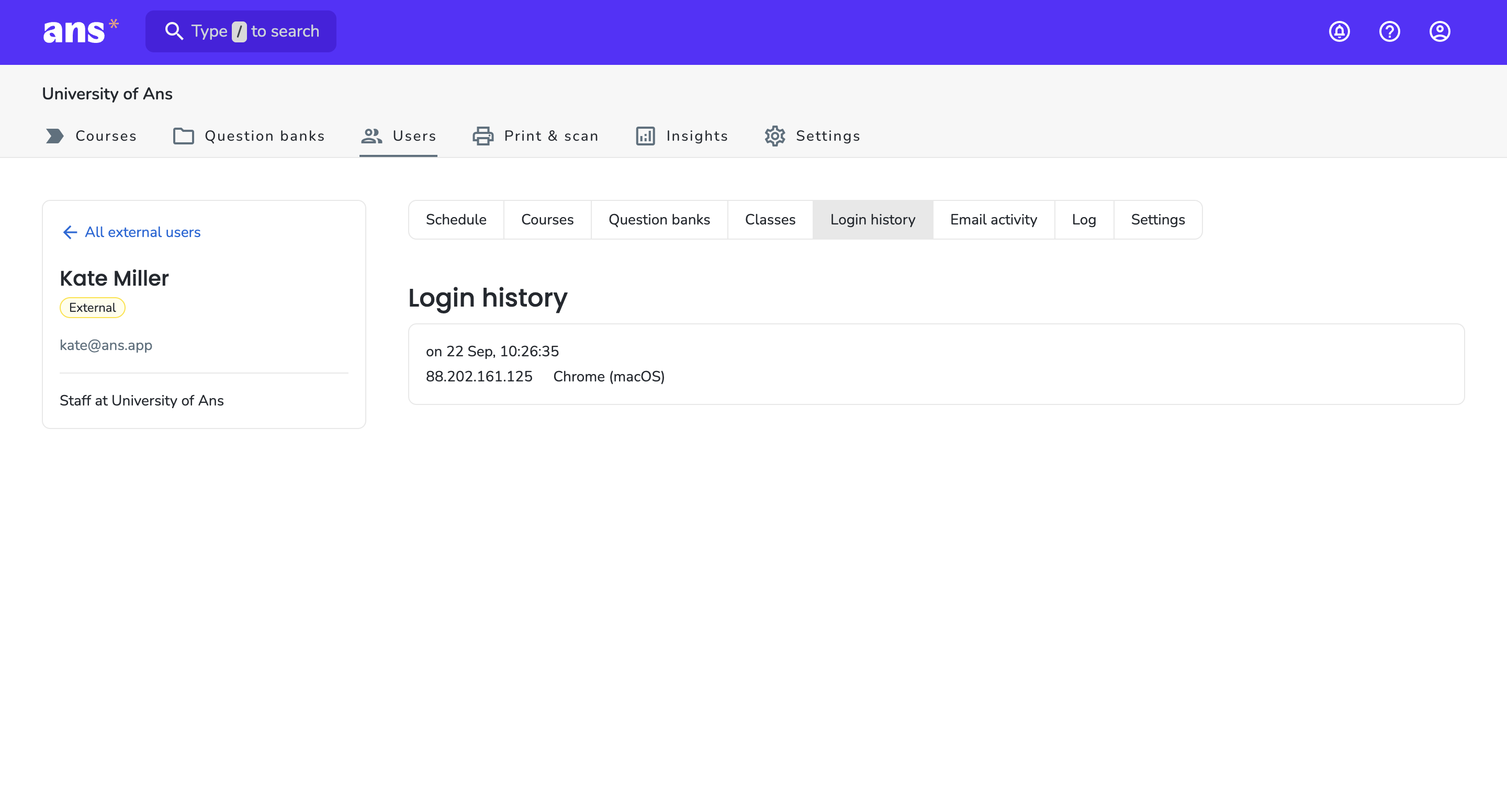Focus the Type / to search field
This screenshot has height=812, width=1507.
pos(241,31)
